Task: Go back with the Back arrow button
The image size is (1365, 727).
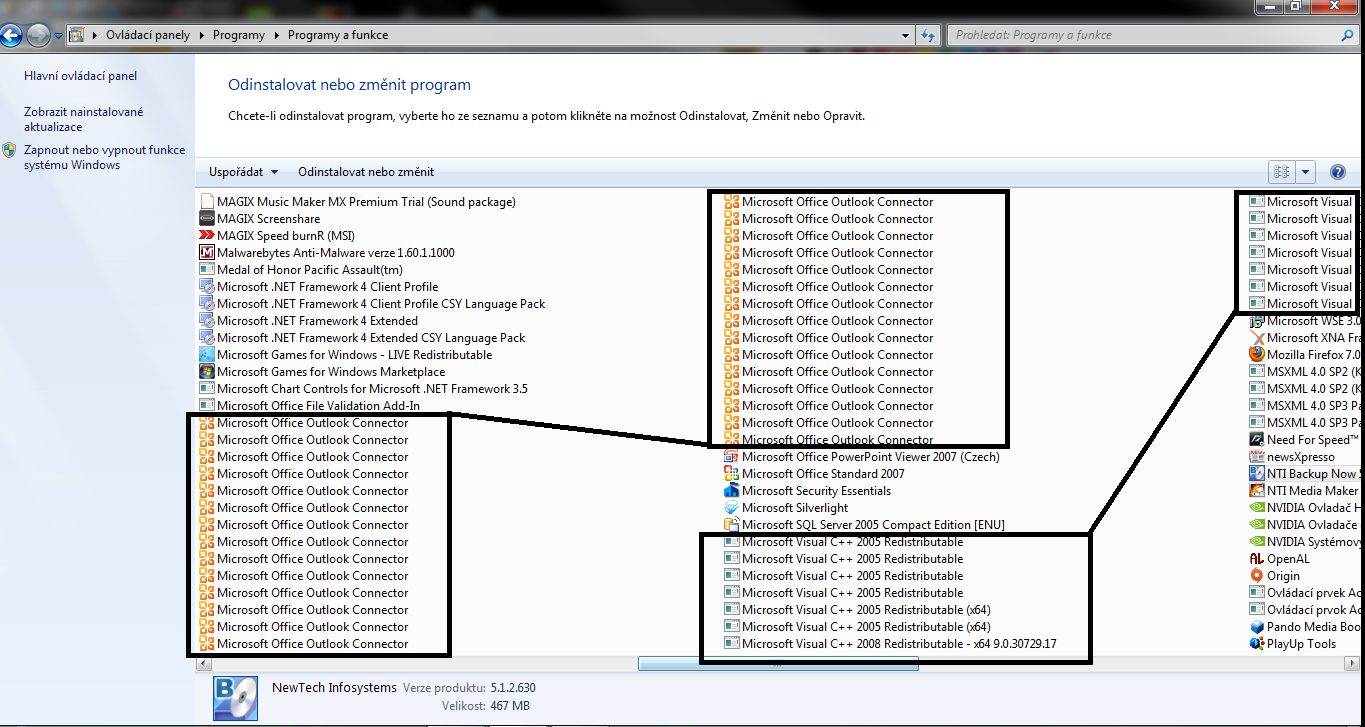Action: [11, 36]
